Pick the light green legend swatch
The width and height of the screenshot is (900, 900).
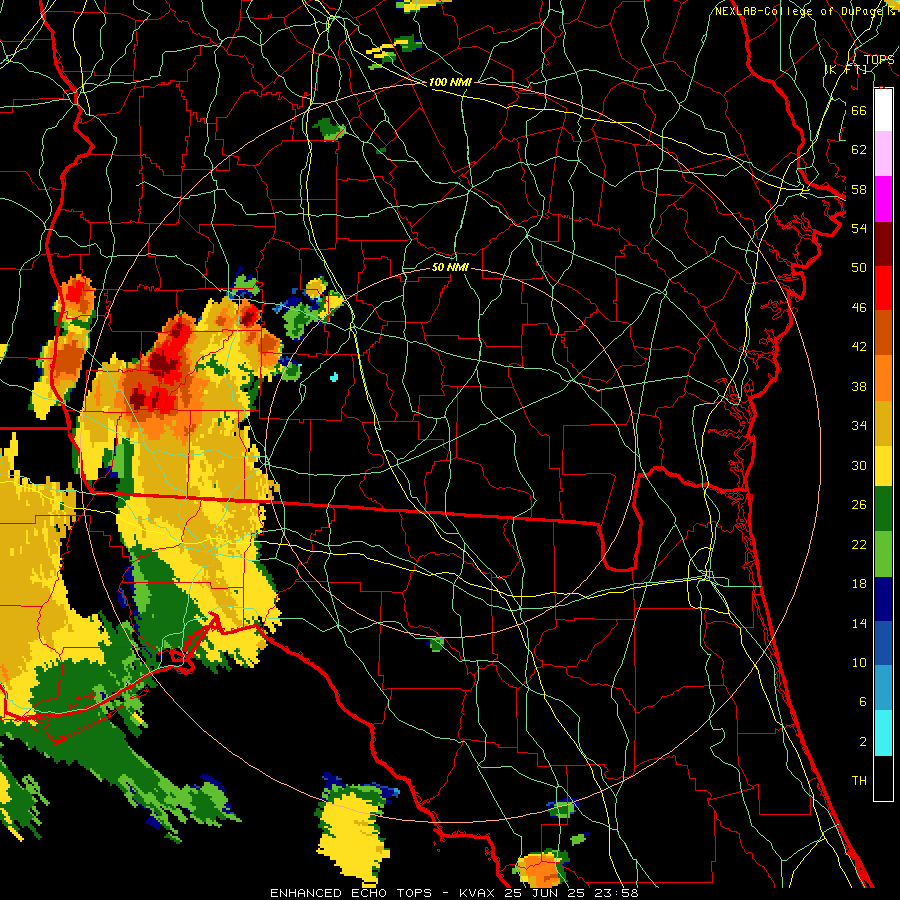(x=883, y=554)
